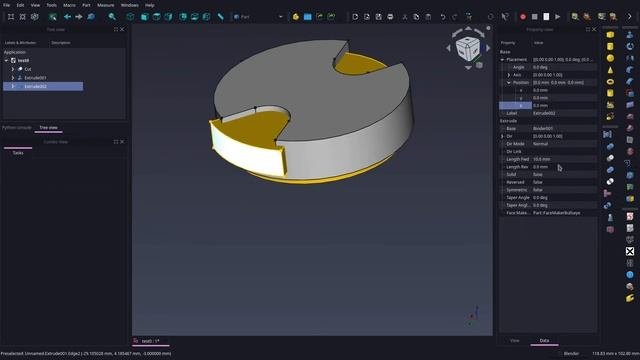Click the Label Extrude002 value
The height and width of the screenshot is (360, 640).
coord(564,113)
